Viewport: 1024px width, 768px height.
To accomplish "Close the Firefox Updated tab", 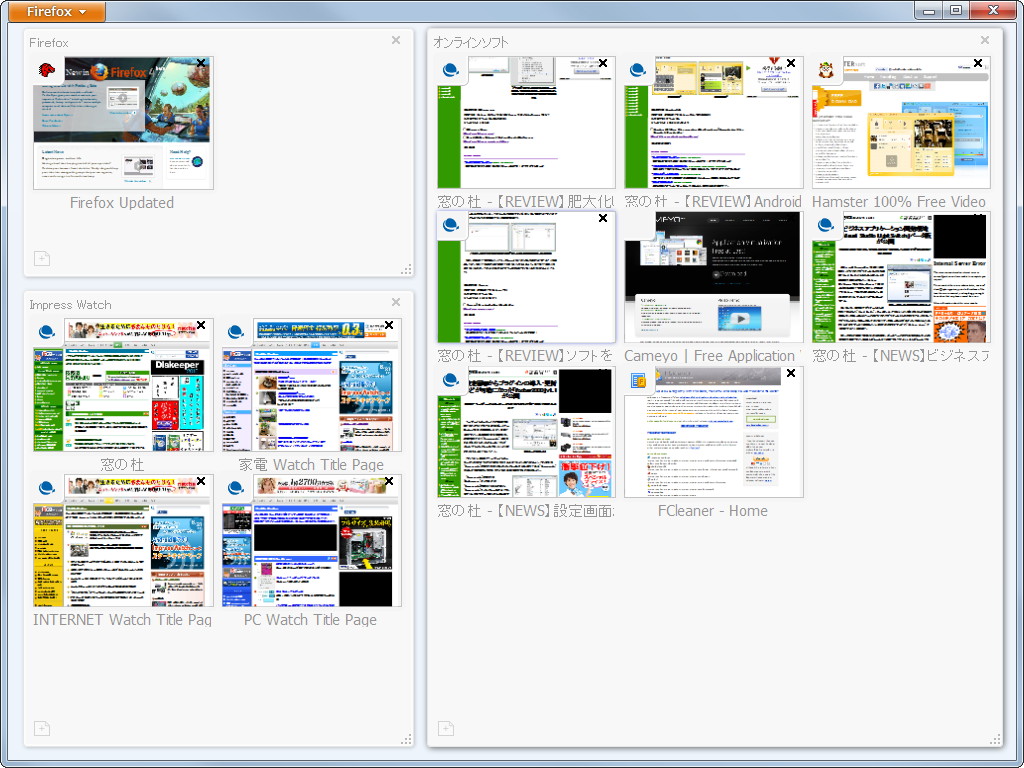I will [201, 63].
